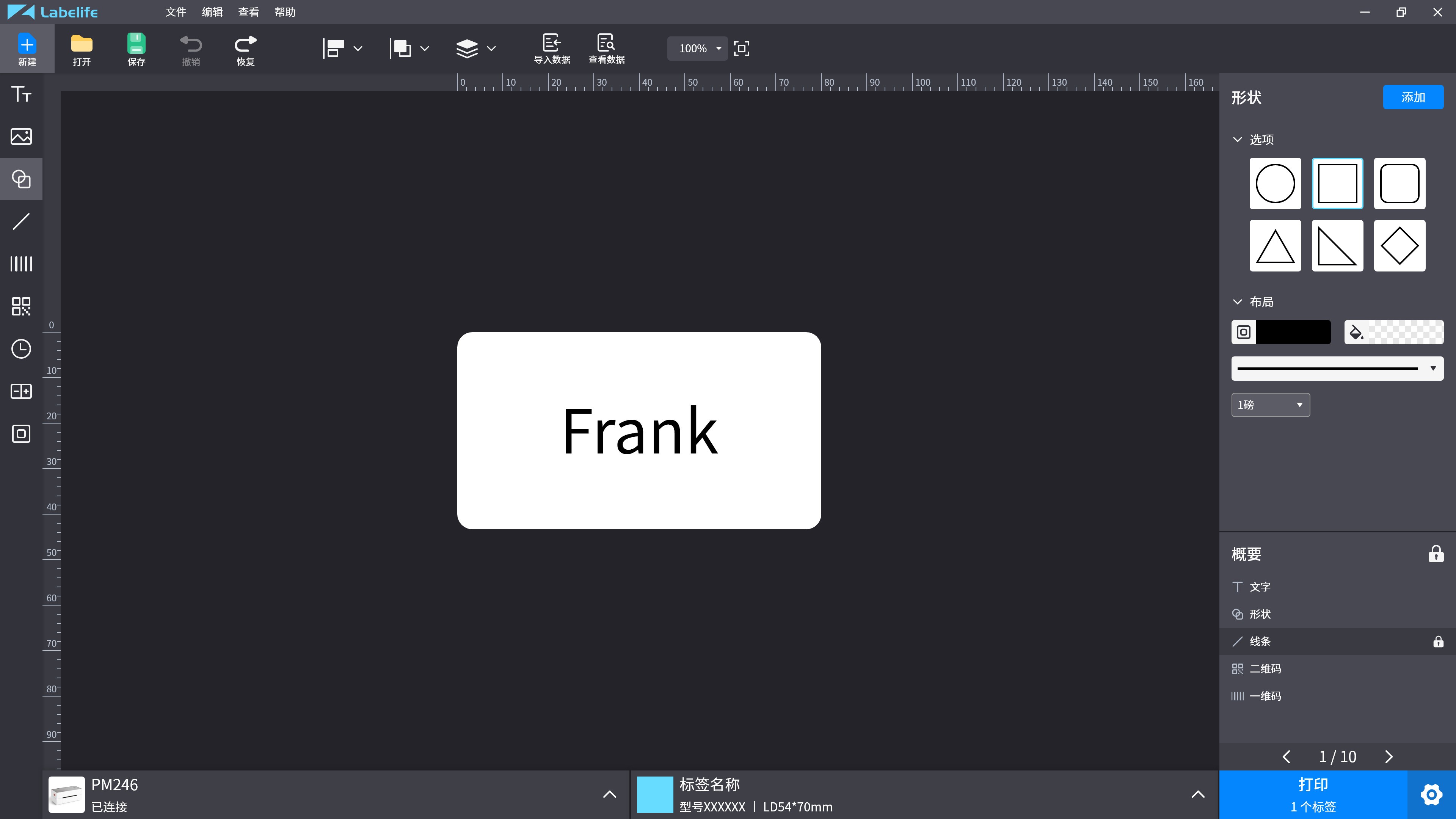Screen dimensions: 1456x819
Task: Click the black border color swatch
Action: [x=1293, y=332]
